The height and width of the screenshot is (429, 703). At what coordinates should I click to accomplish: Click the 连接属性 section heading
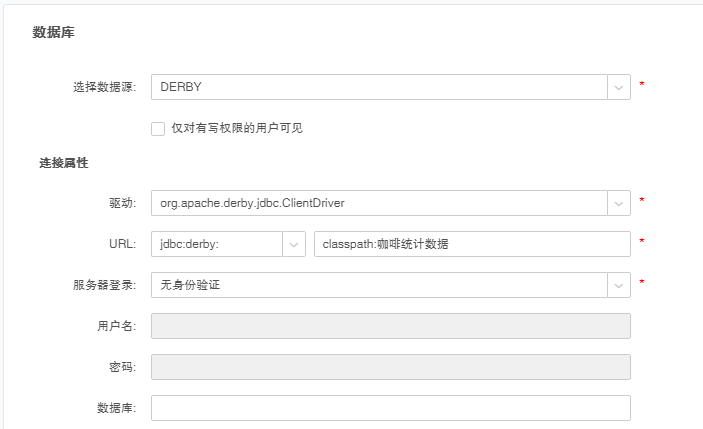click(x=64, y=163)
